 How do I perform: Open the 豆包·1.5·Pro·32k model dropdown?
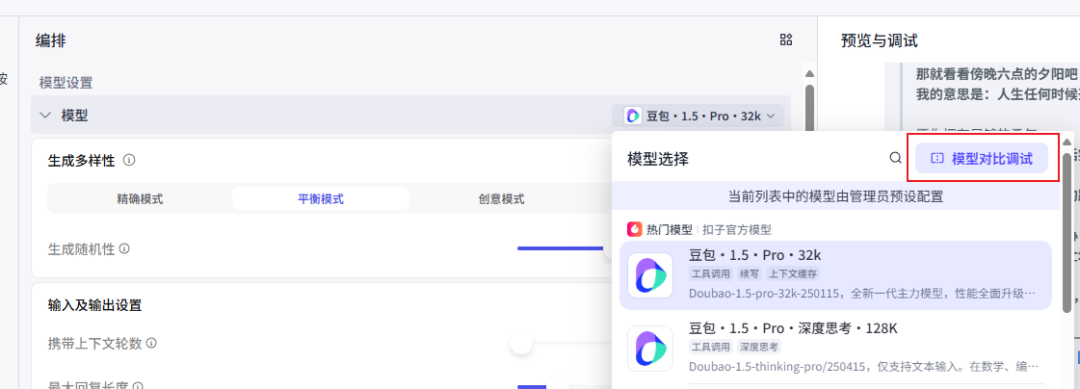(x=698, y=116)
